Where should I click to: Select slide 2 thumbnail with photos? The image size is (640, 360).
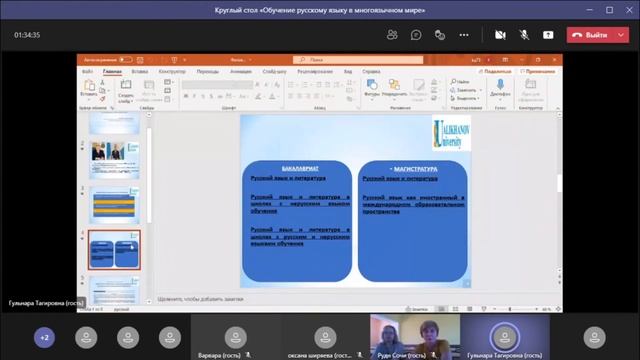pyautogui.click(x=114, y=160)
